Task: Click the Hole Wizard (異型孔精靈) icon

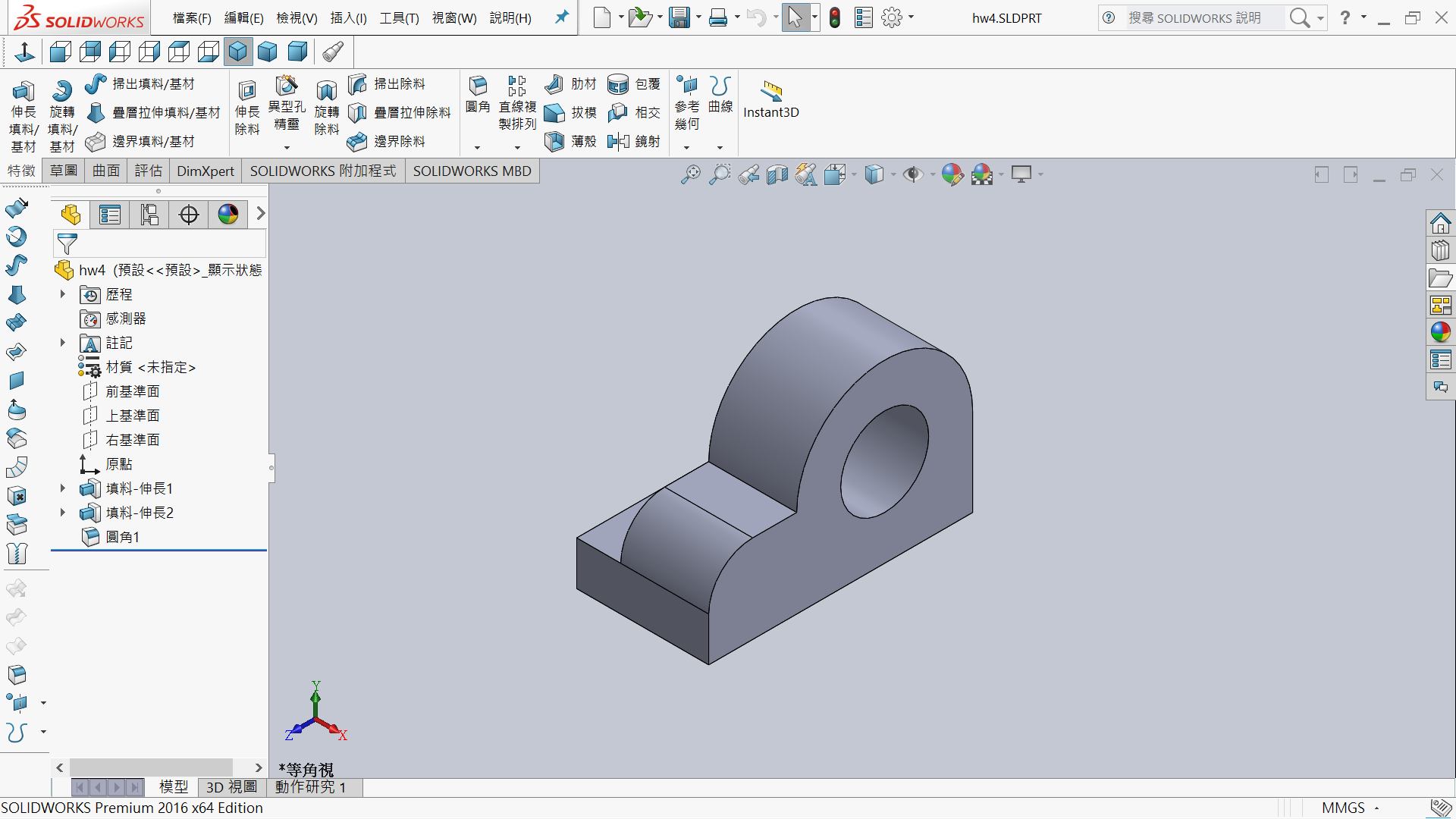Action: click(287, 86)
